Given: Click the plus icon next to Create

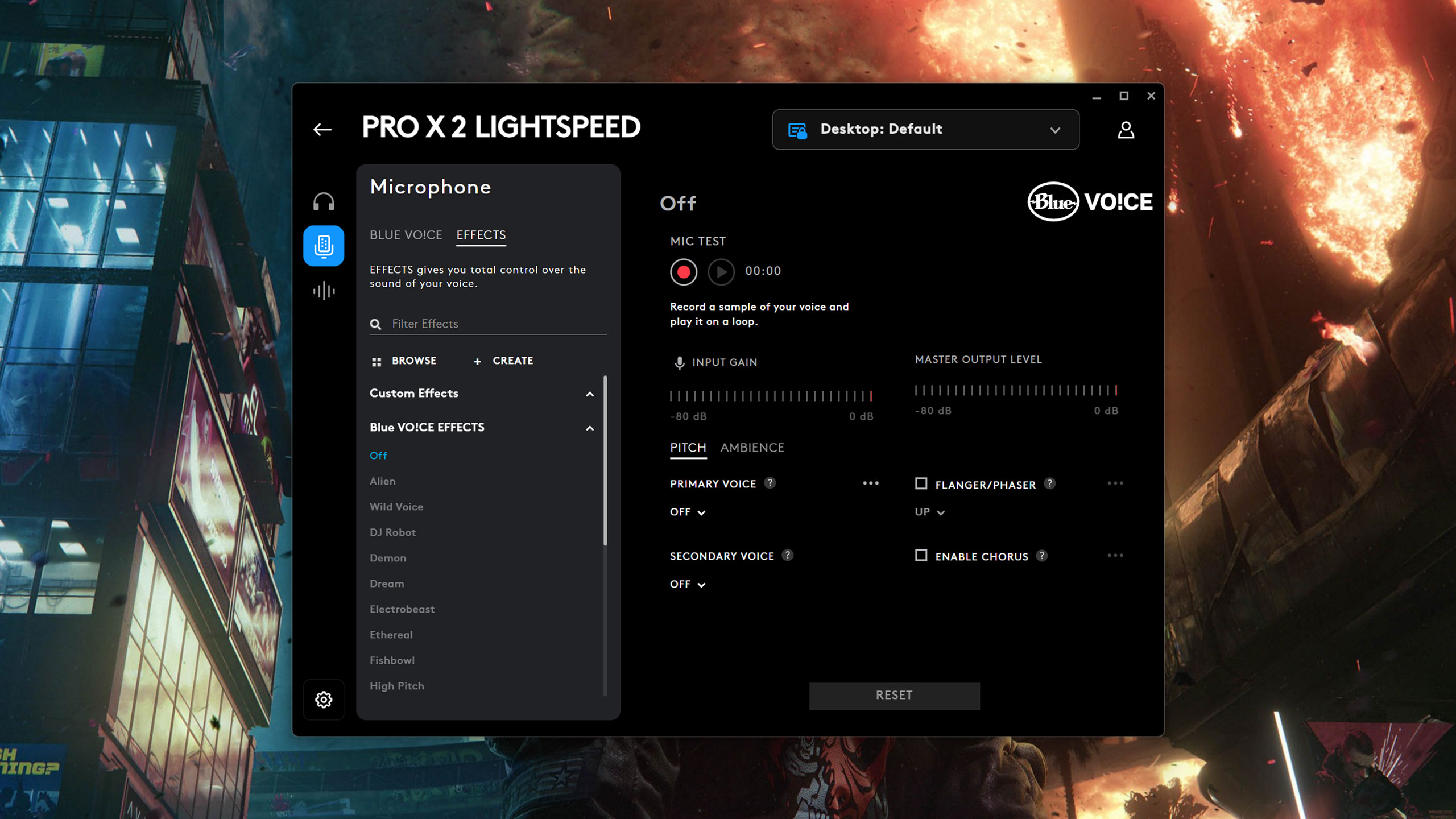Looking at the screenshot, I should click(477, 362).
